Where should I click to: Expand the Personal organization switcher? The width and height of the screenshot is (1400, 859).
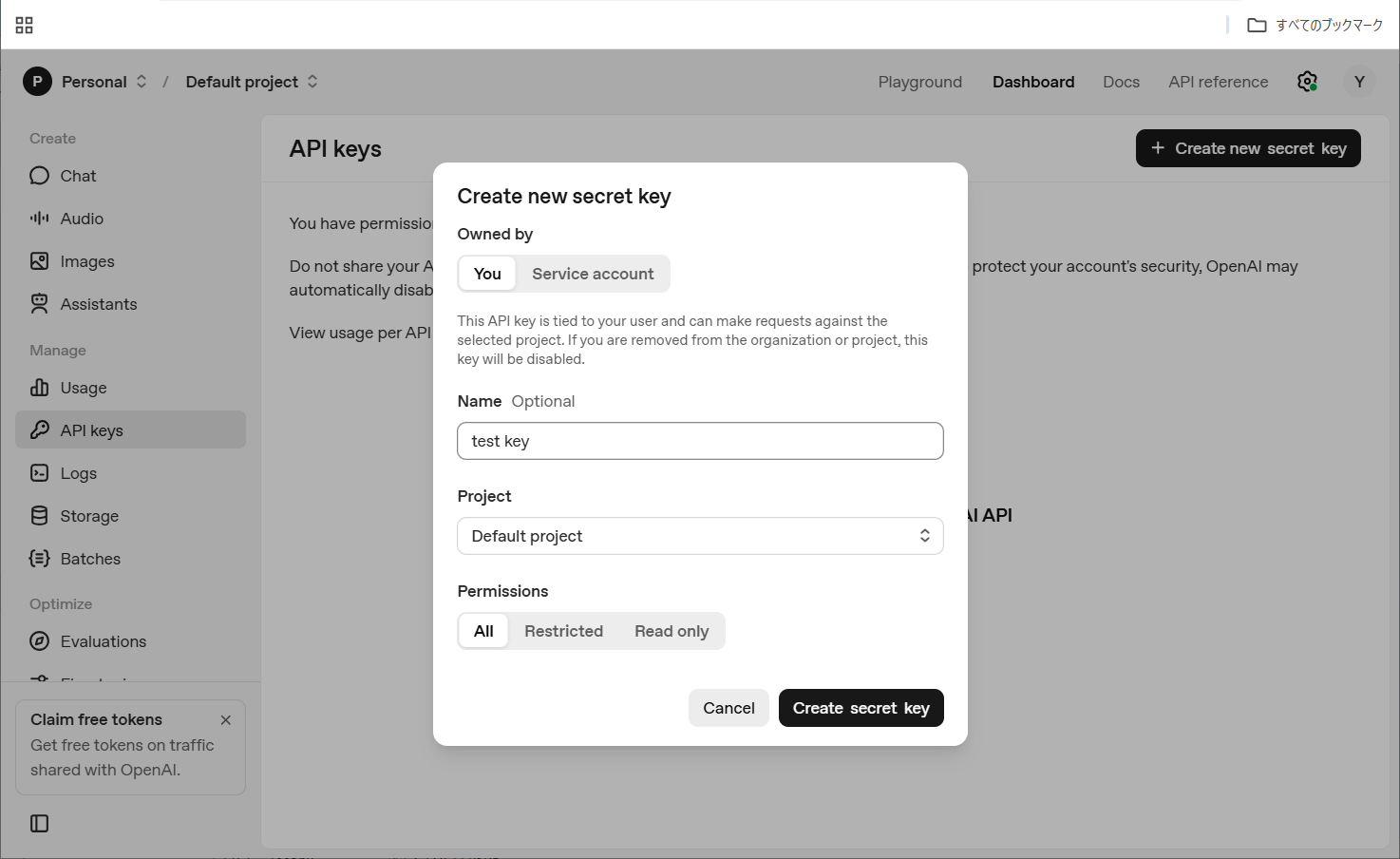coord(142,82)
